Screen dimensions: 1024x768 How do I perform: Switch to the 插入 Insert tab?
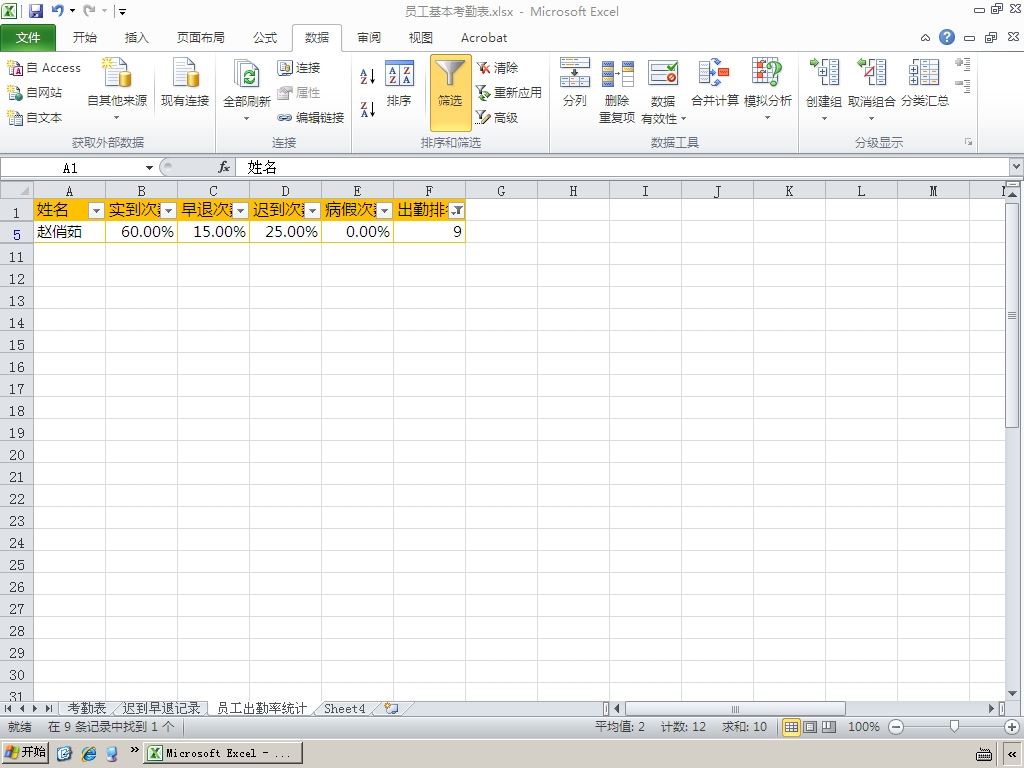136,38
